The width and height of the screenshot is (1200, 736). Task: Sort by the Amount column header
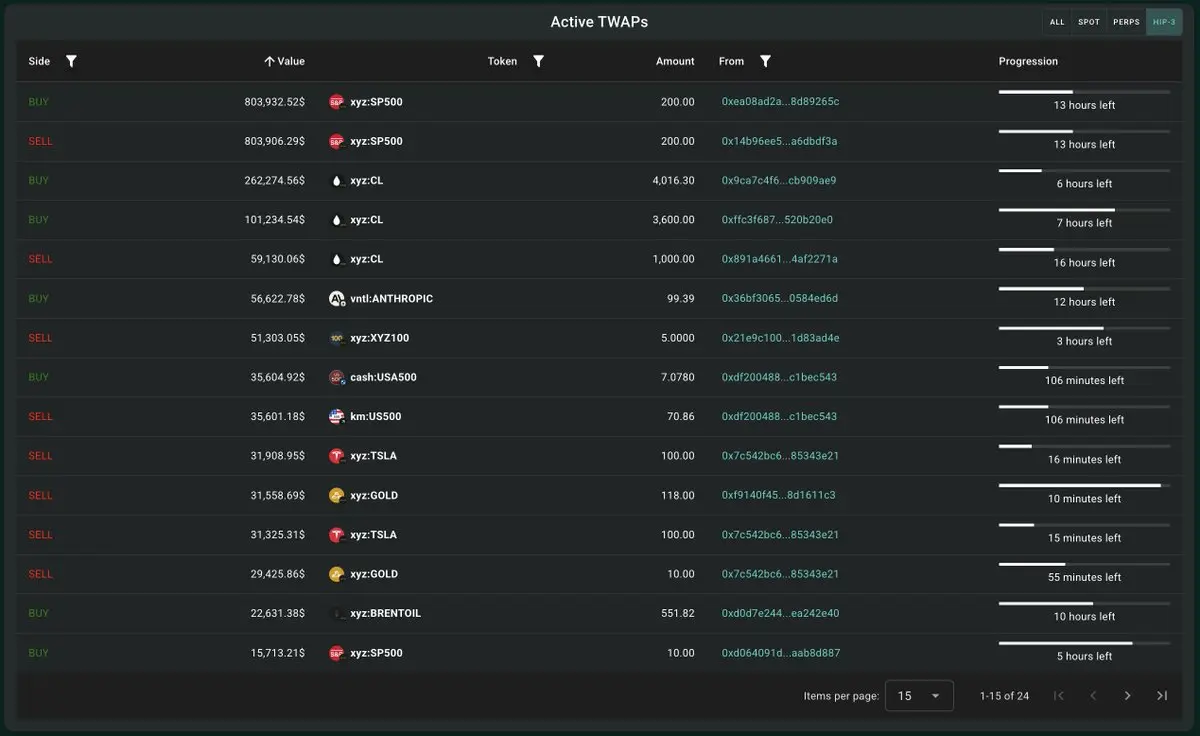(675, 61)
